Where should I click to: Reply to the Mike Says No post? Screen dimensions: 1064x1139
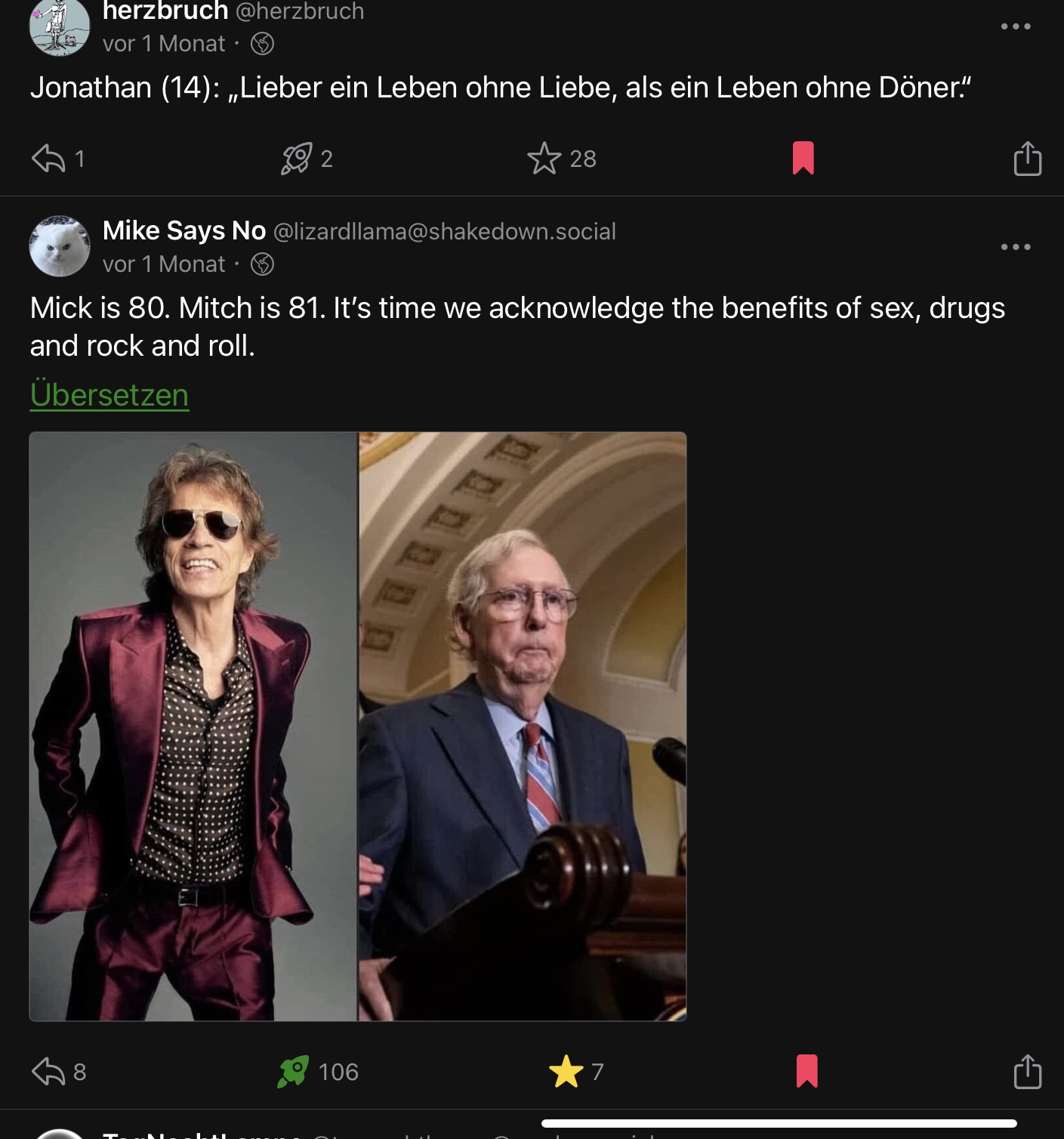click(x=48, y=1071)
